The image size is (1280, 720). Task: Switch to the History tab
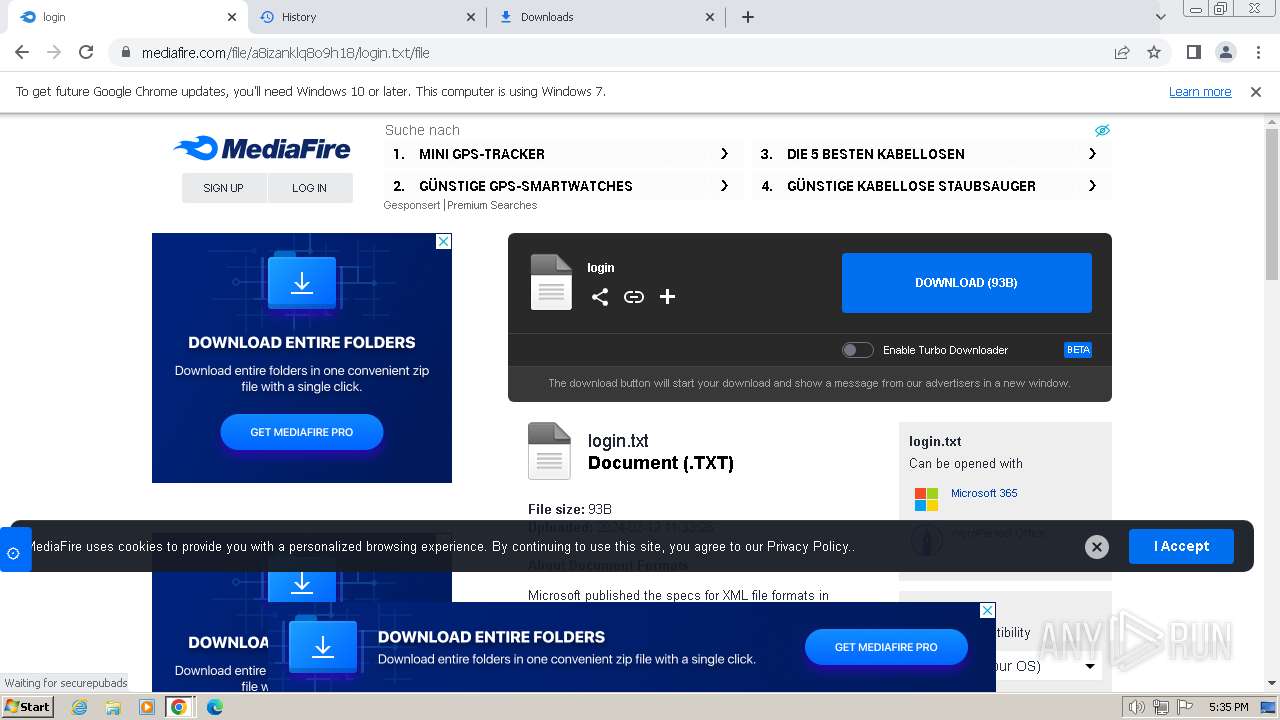coord(368,17)
